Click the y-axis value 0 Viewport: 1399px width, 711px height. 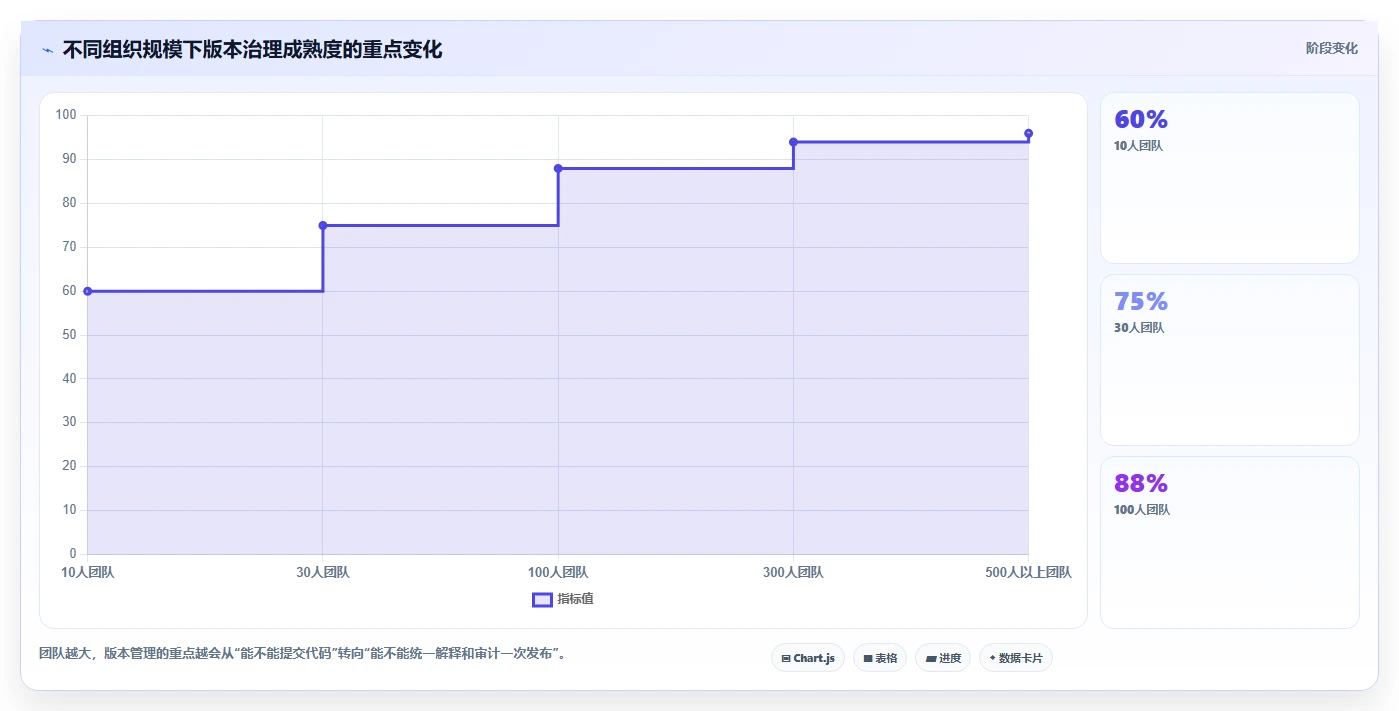[x=73, y=554]
